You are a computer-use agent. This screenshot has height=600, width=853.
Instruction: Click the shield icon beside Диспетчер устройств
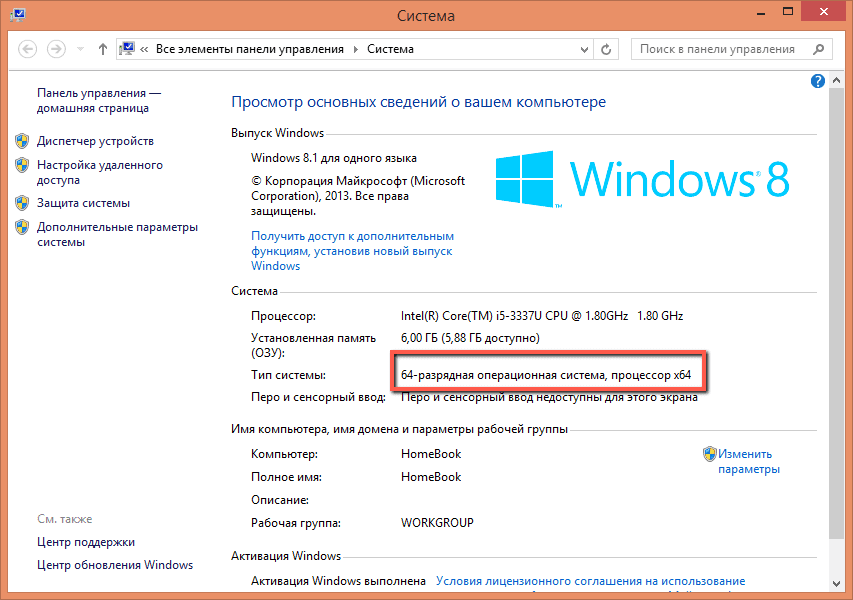point(22,141)
